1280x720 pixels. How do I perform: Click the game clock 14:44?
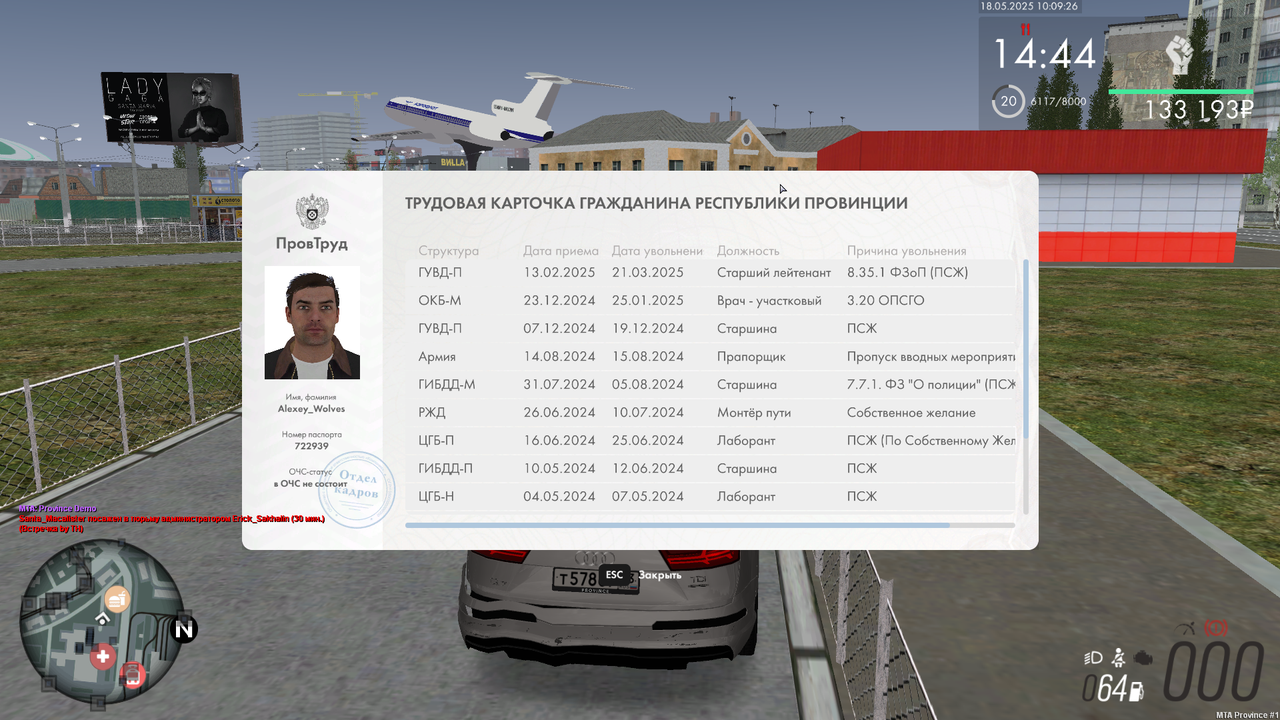(x=1044, y=54)
